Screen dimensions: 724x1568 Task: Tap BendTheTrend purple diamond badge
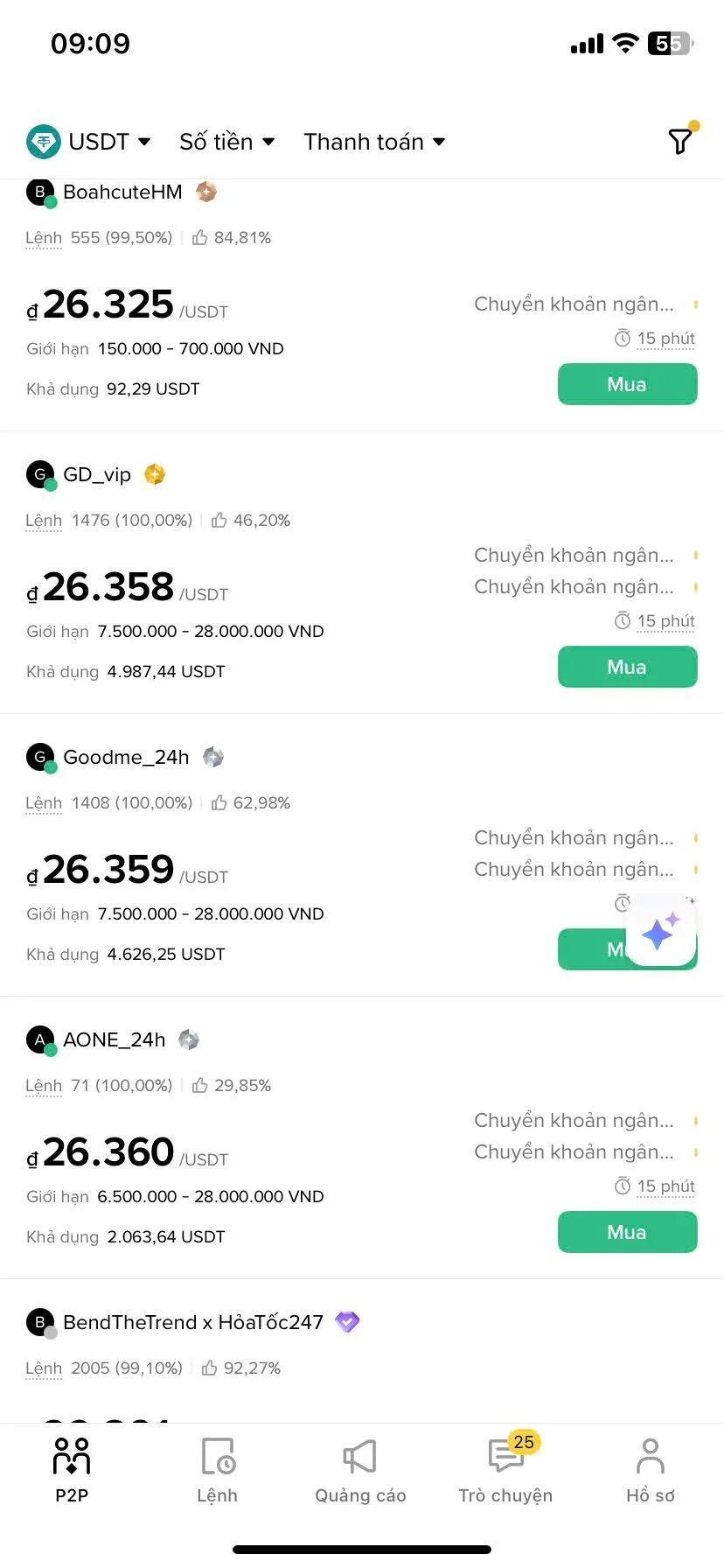347,1322
